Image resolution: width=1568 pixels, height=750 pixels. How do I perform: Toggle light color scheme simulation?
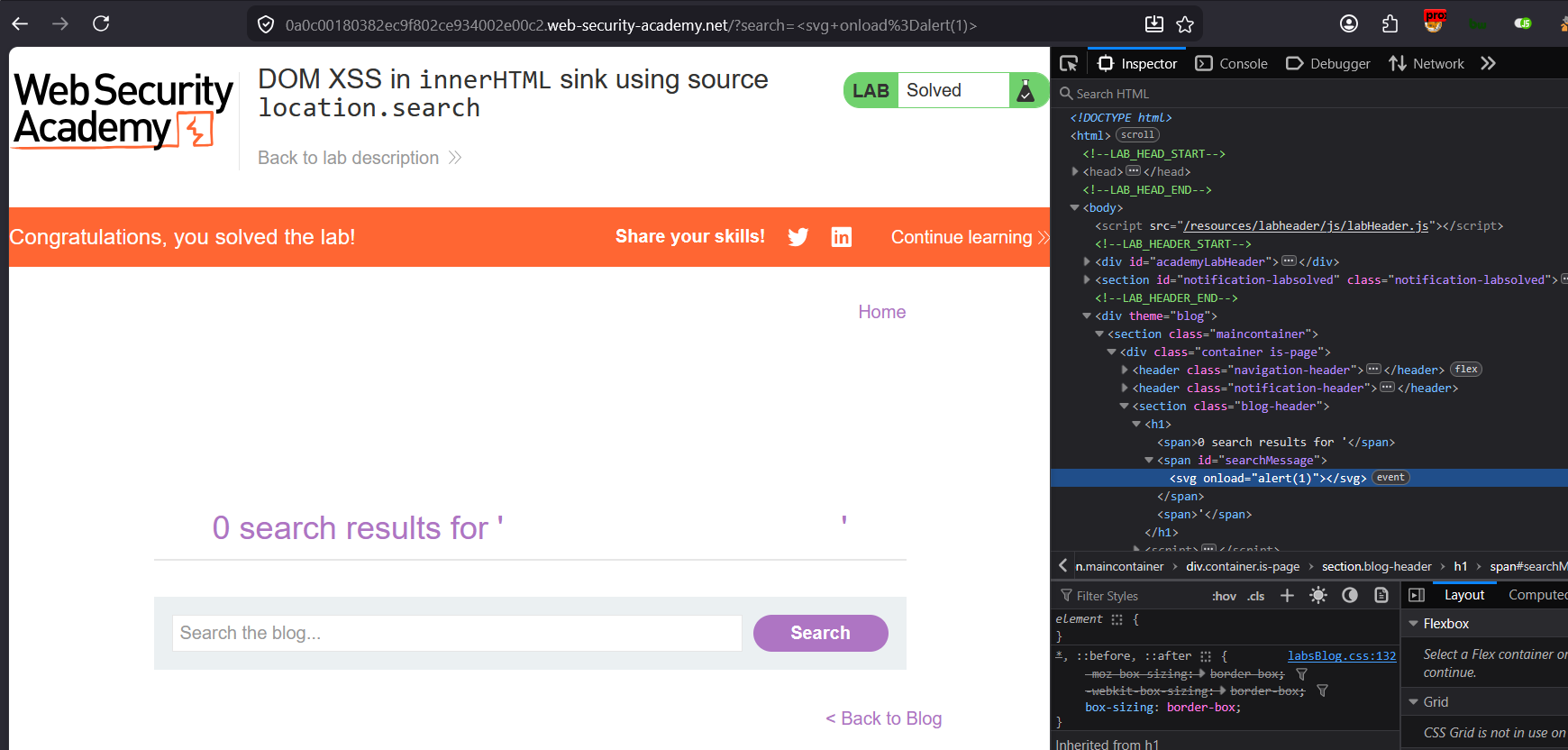(x=1318, y=595)
